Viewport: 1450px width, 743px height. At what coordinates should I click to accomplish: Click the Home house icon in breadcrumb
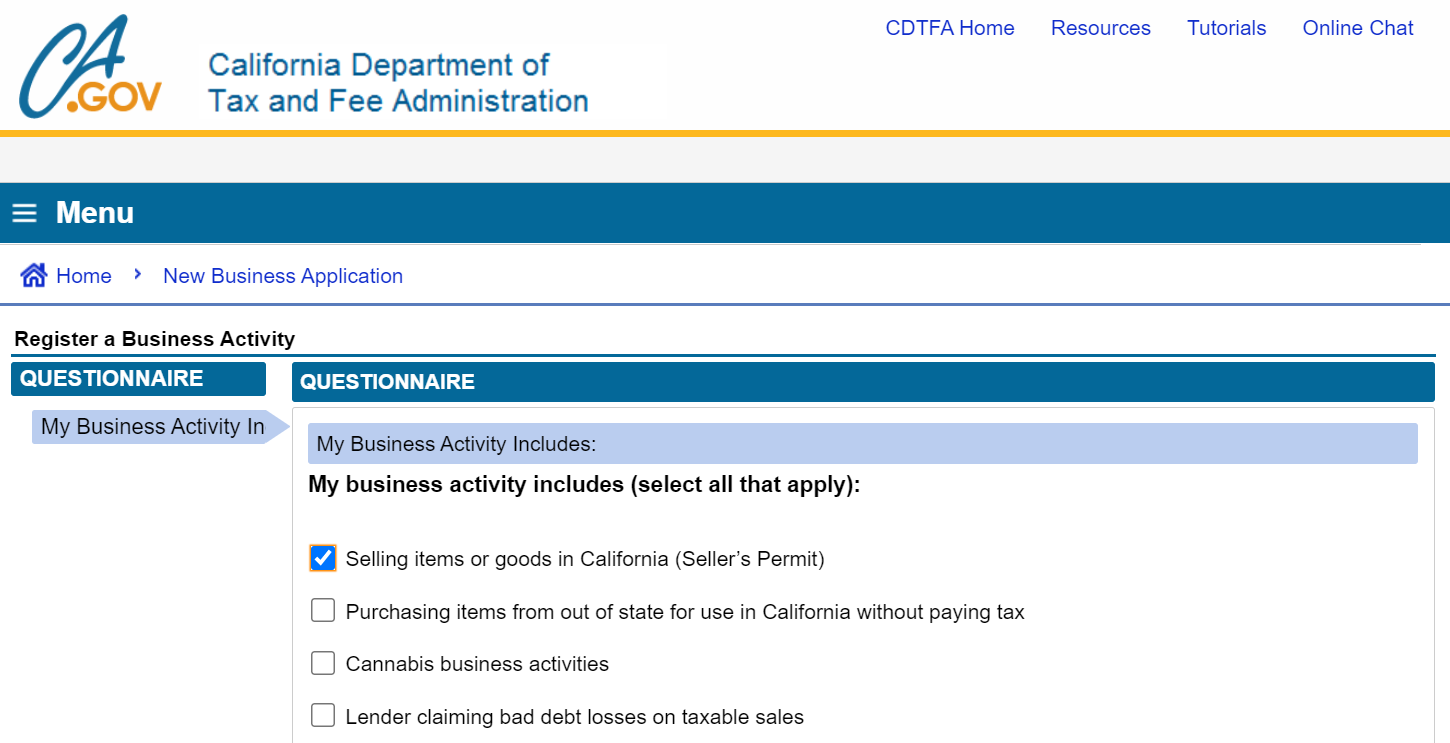pos(33,275)
